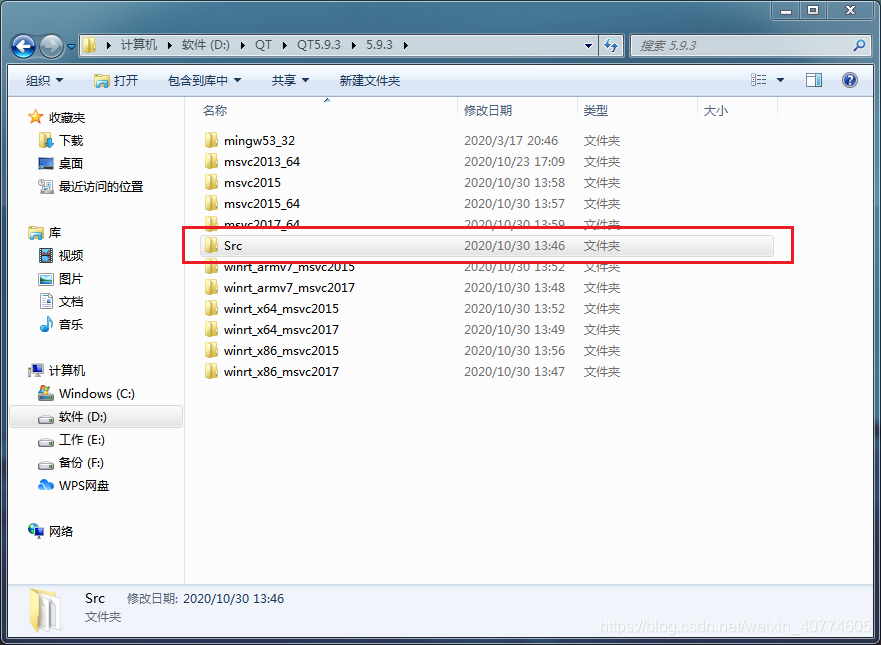881x645 pixels.
Task: Open the 组织 menu
Action: pos(44,80)
